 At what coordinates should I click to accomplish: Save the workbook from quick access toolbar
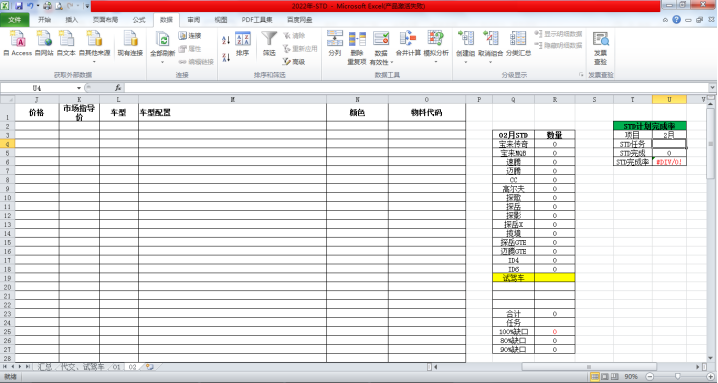coord(19,6)
